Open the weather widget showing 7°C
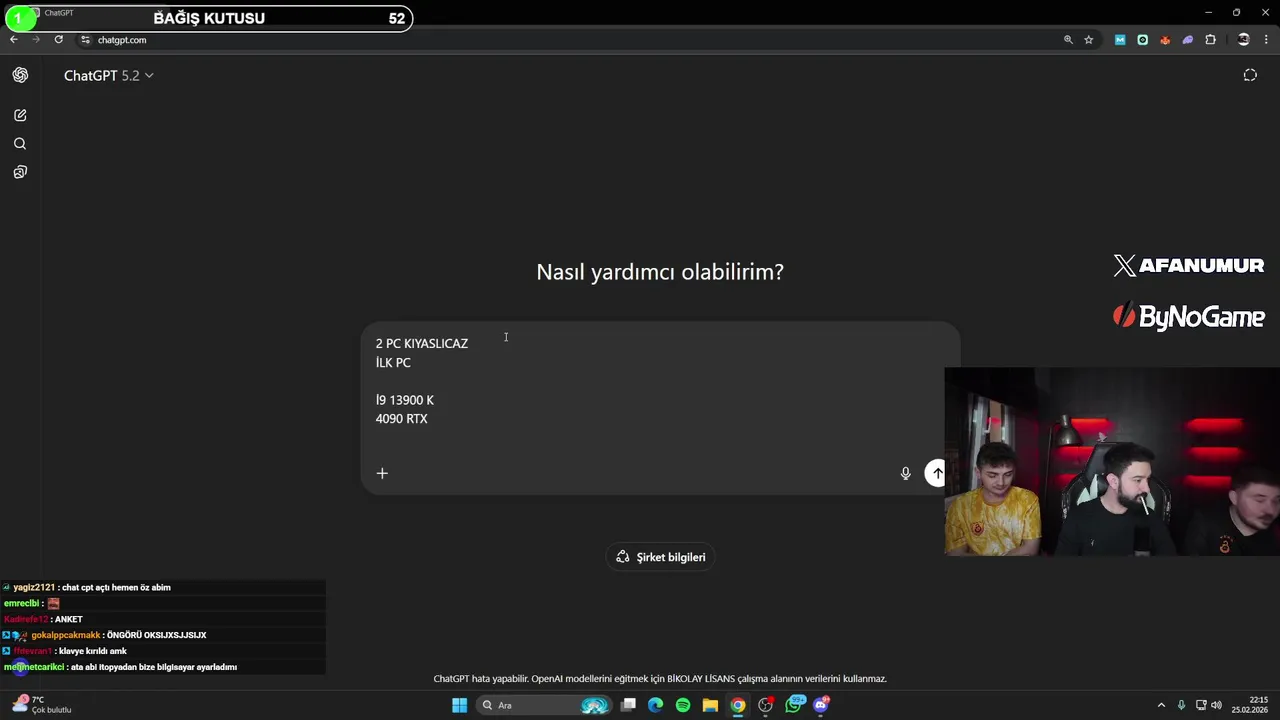 (x=40, y=705)
